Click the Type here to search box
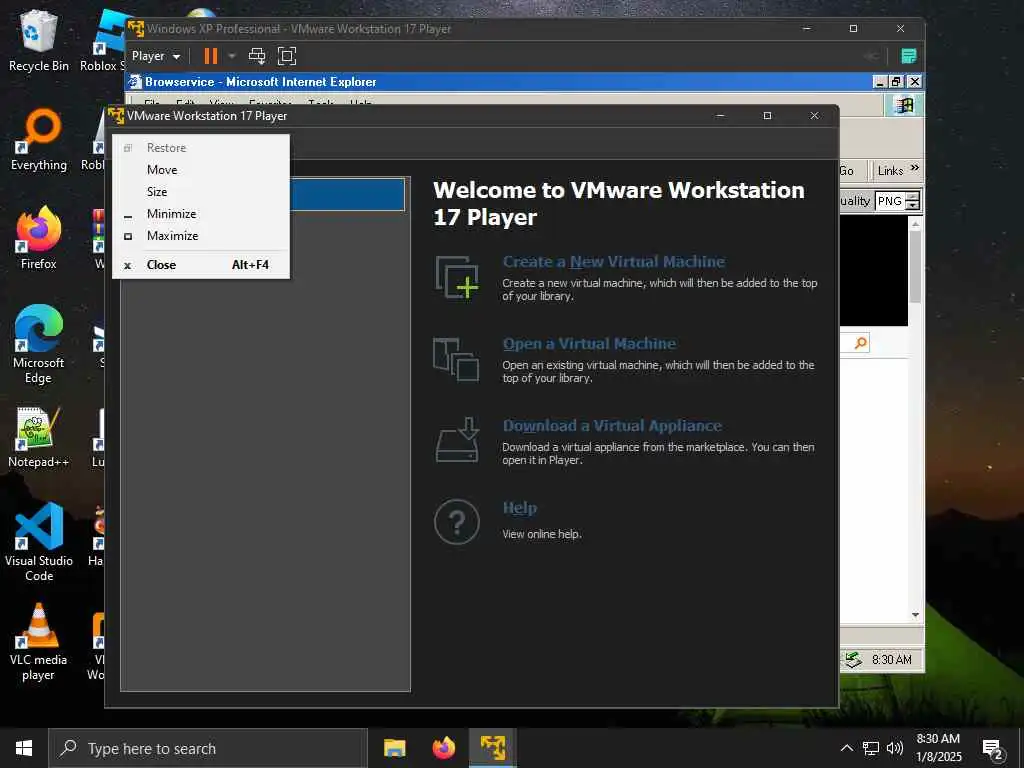The height and width of the screenshot is (768, 1024). pyautogui.click(x=208, y=748)
